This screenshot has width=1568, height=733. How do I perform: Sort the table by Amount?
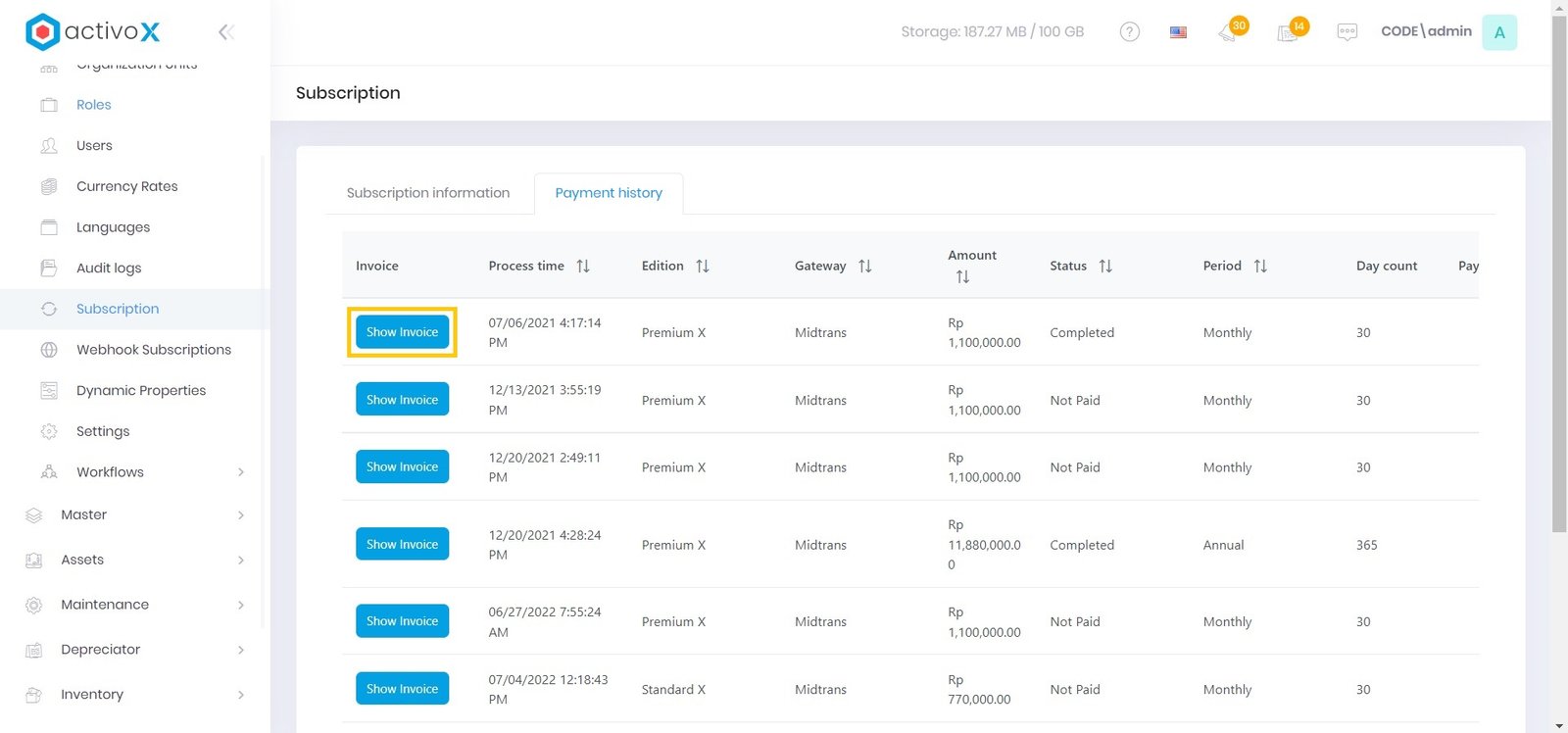tap(962, 277)
